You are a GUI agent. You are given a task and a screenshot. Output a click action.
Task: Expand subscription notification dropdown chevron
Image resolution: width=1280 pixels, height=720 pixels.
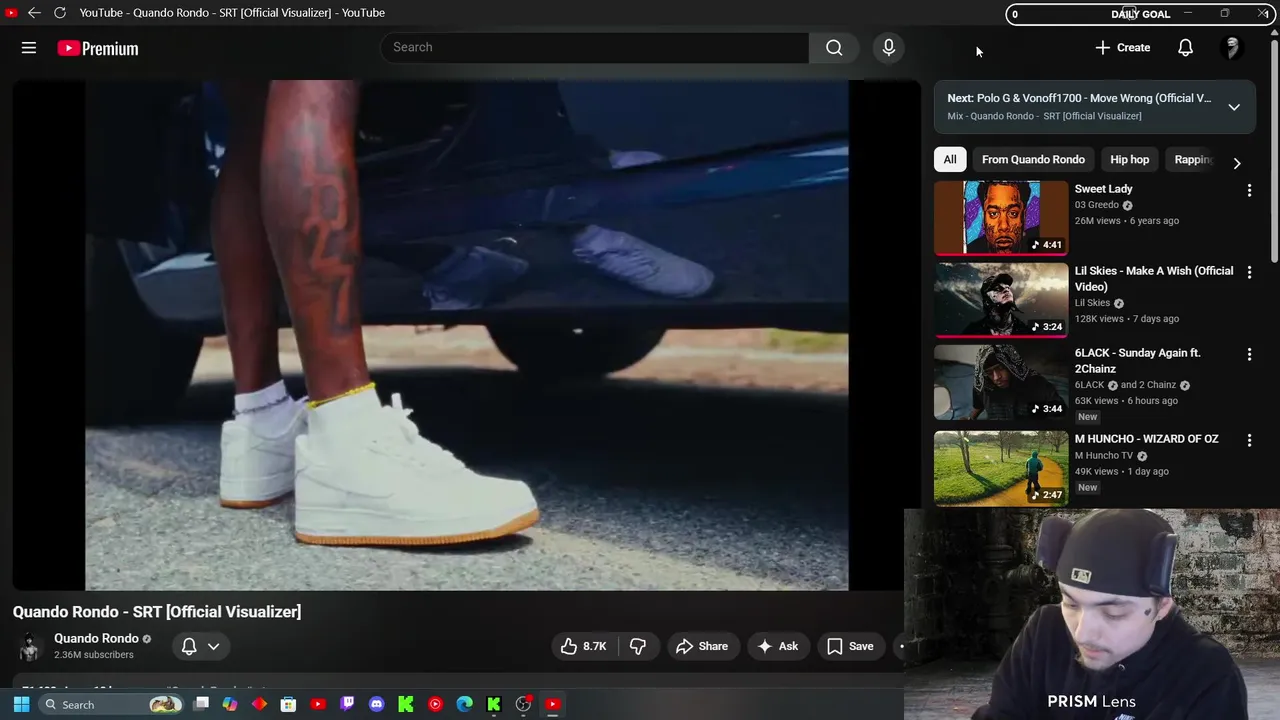pyautogui.click(x=213, y=647)
